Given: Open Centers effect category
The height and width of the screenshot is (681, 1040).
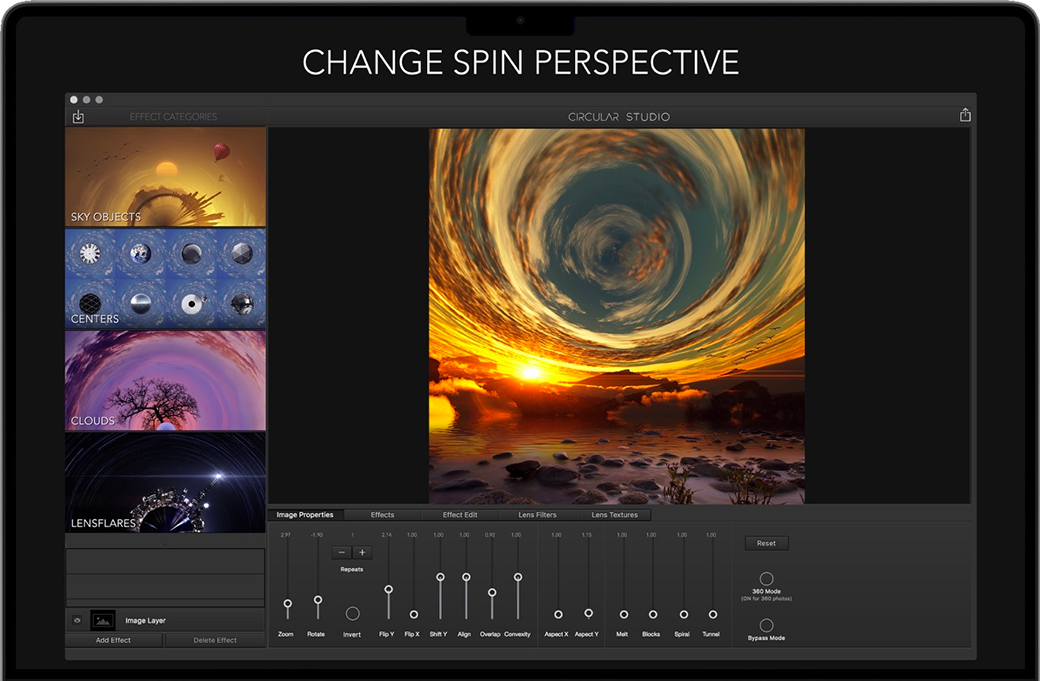Looking at the screenshot, I should 165,278.
